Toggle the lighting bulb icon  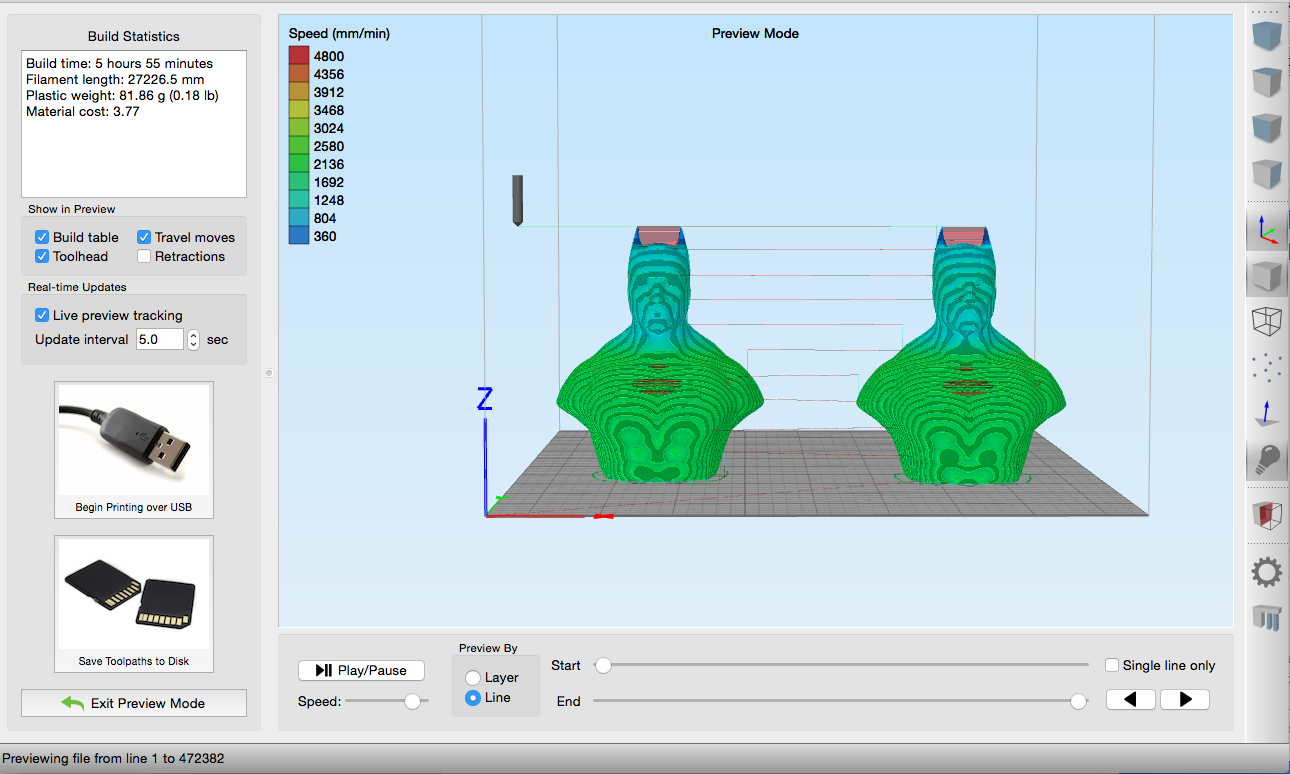(1267, 460)
